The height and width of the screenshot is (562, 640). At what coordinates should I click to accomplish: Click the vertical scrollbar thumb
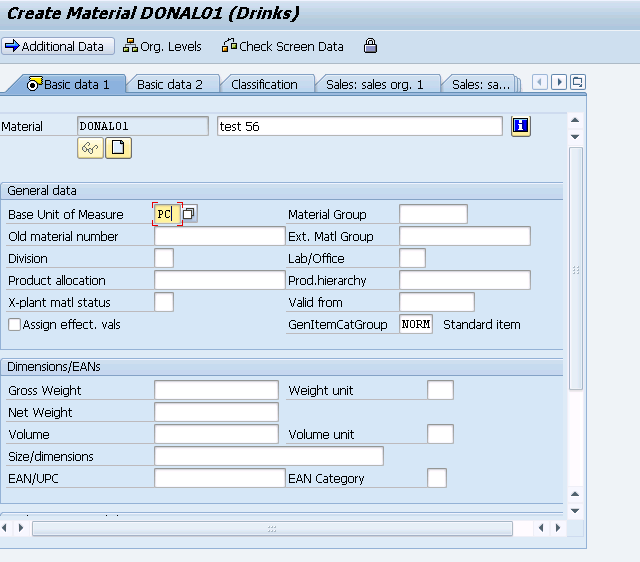pos(576,269)
